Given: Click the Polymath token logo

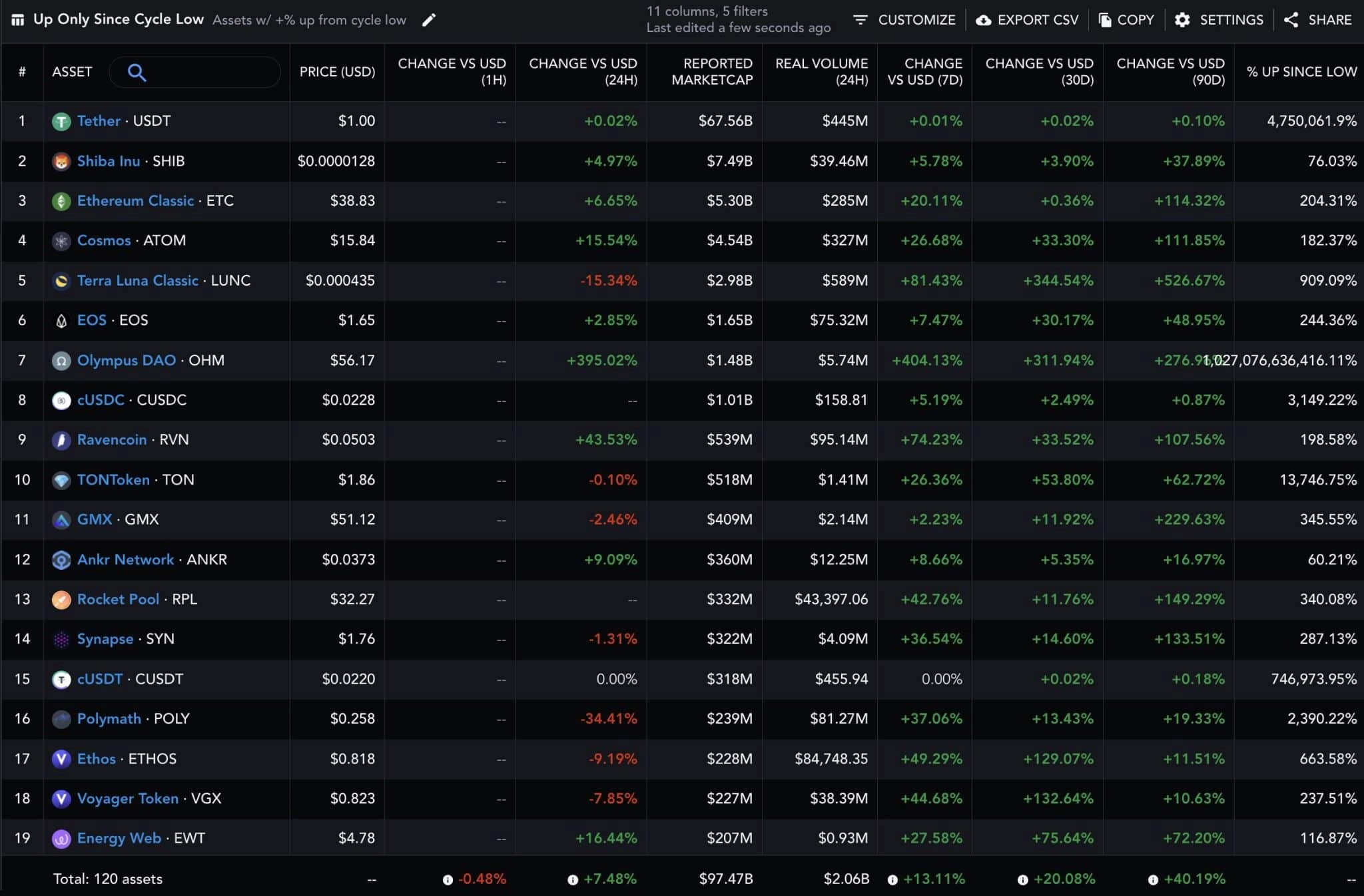Looking at the screenshot, I should (x=61, y=719).
